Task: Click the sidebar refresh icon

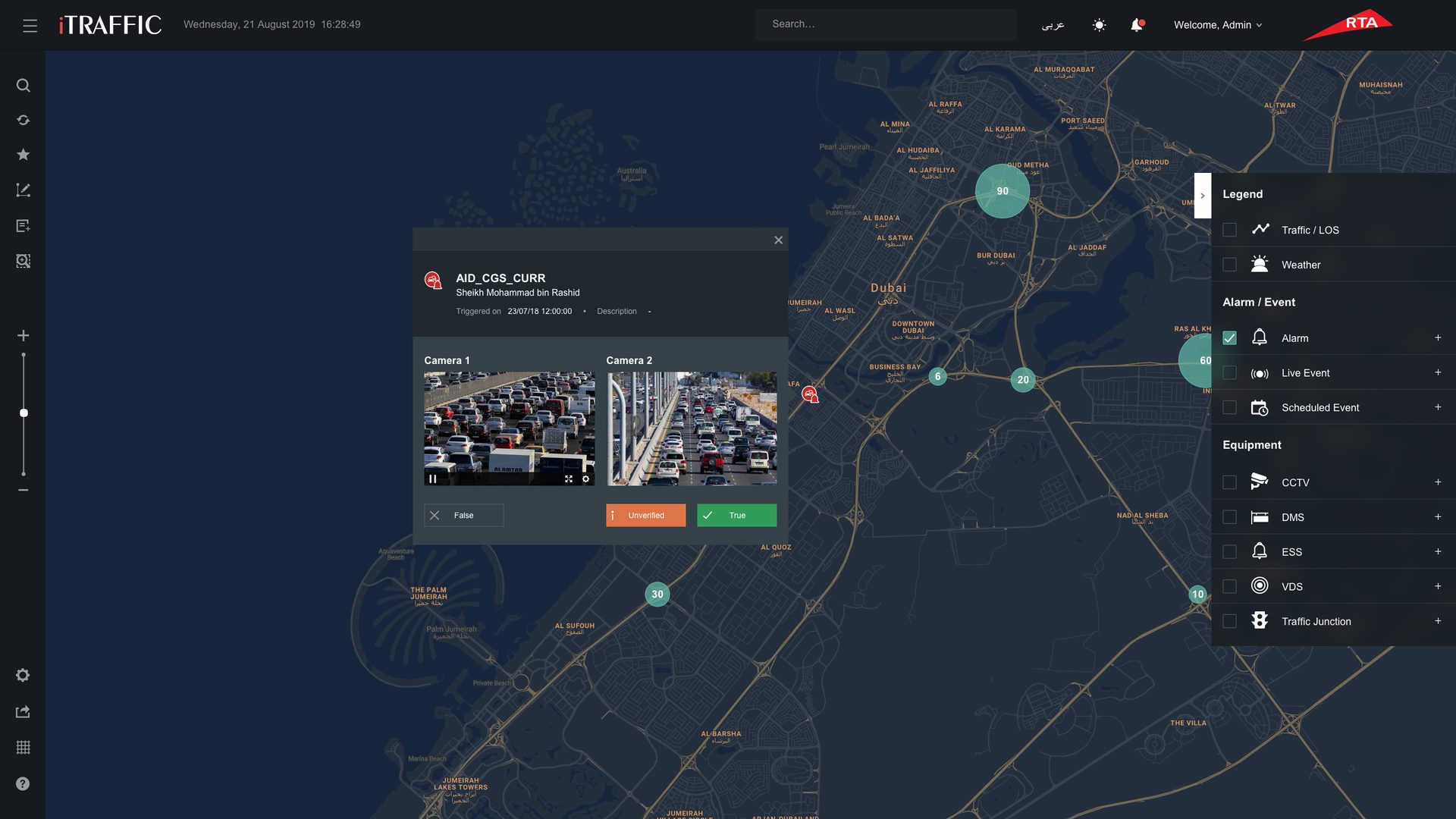Action: pyautogui.click(x=24, y=120)
